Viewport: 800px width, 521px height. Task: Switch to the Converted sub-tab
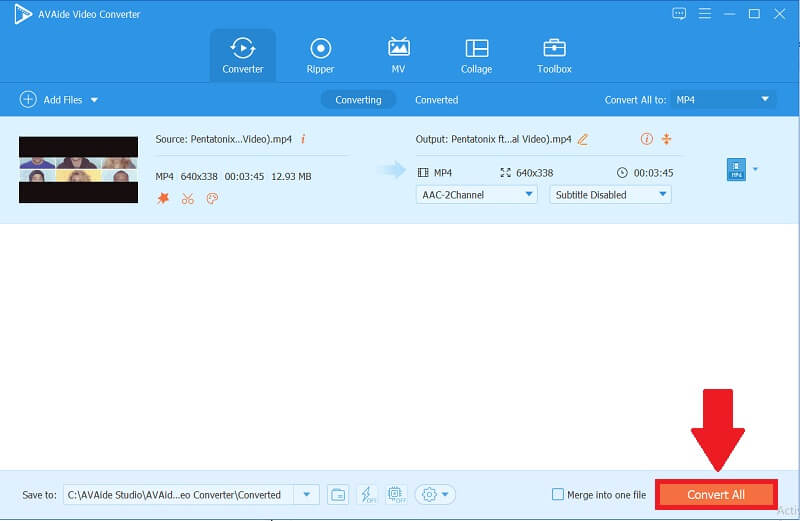436,100
